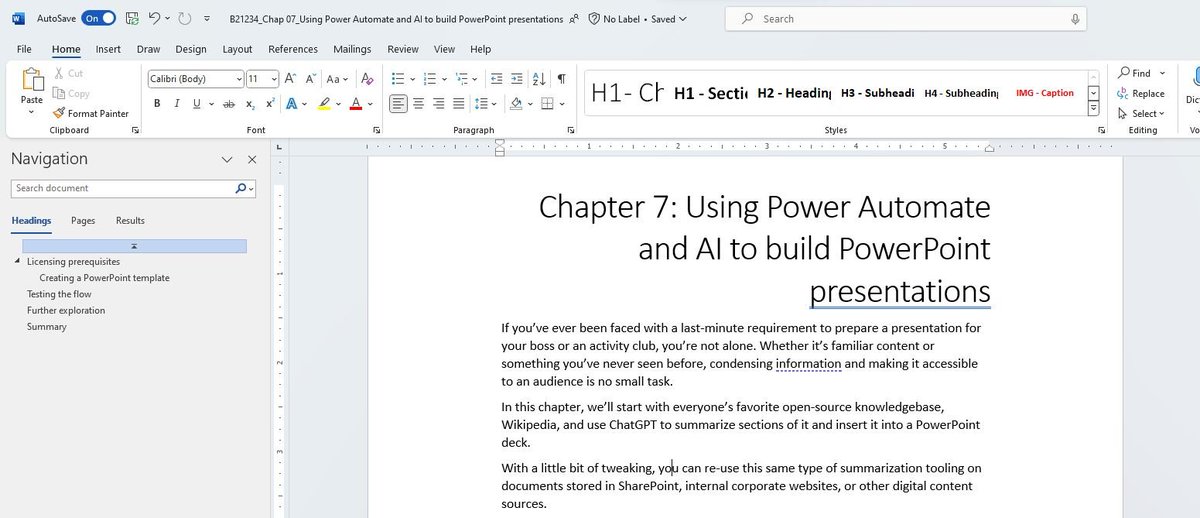This screenshot has width=1200, height=518.
Task: Click the Decrease Indent icon
Action: pyautogui.click(x=496, y=78)
